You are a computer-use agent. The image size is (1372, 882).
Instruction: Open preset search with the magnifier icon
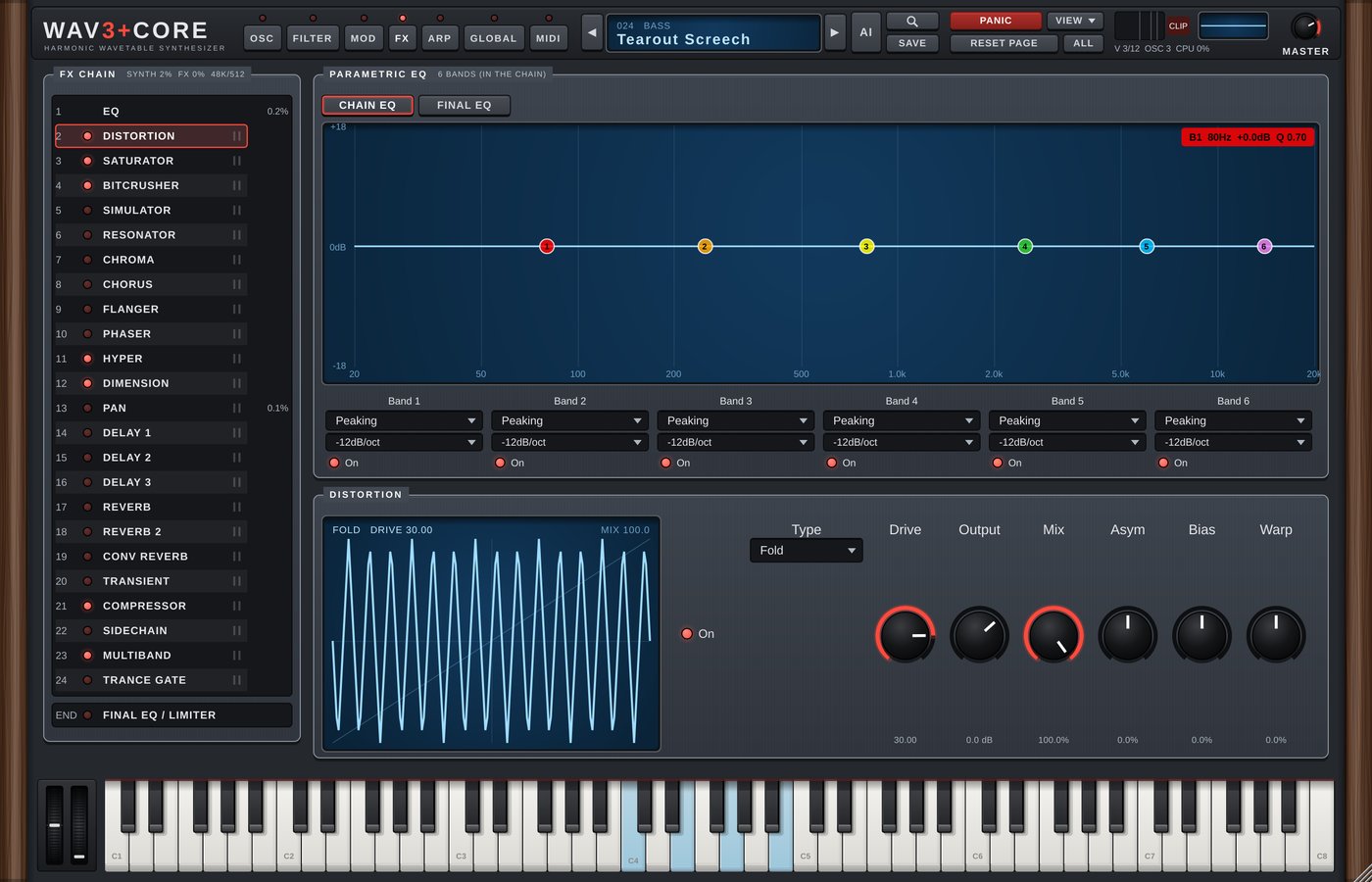[x=911, y=21]
